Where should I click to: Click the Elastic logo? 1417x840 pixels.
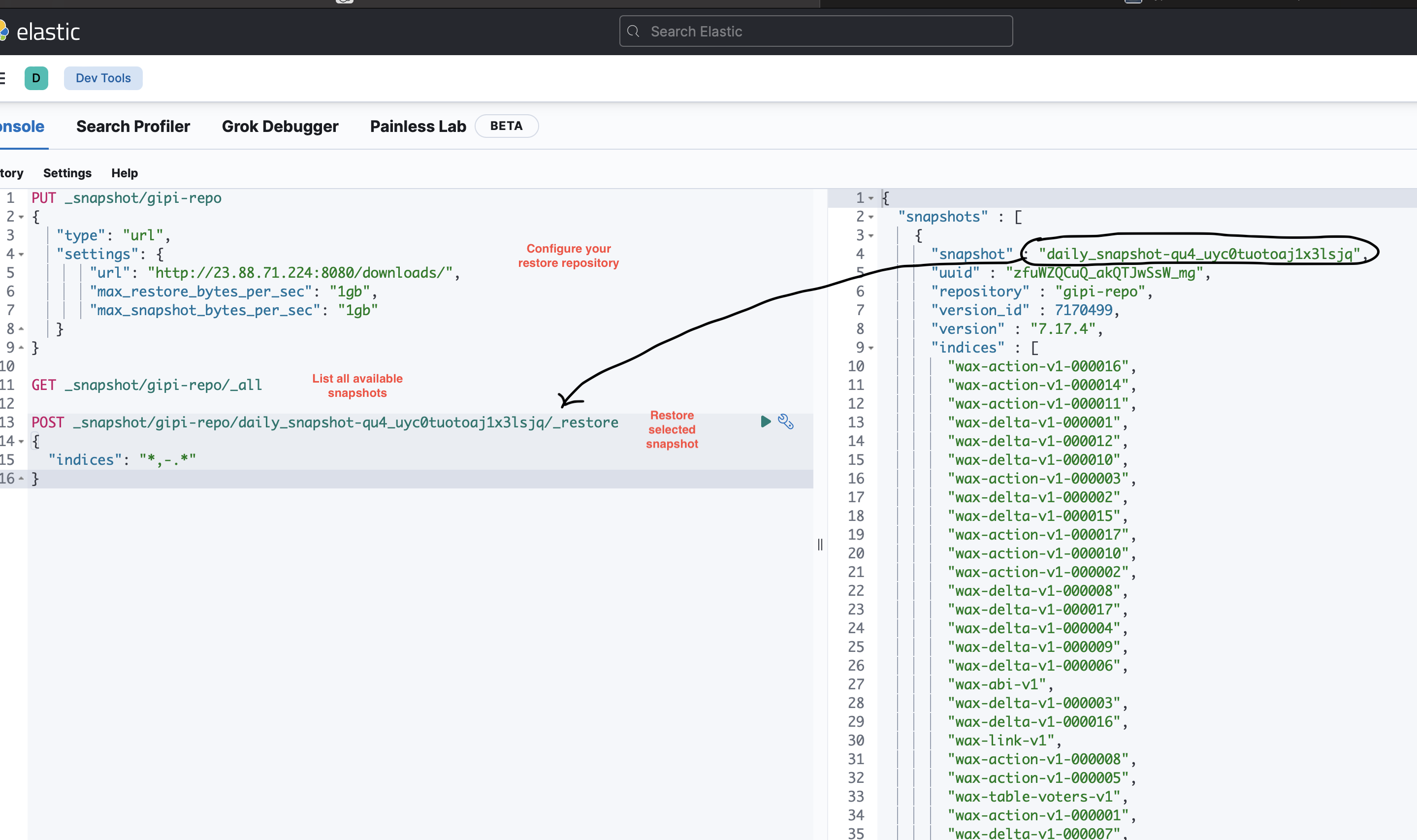point(39,31)
